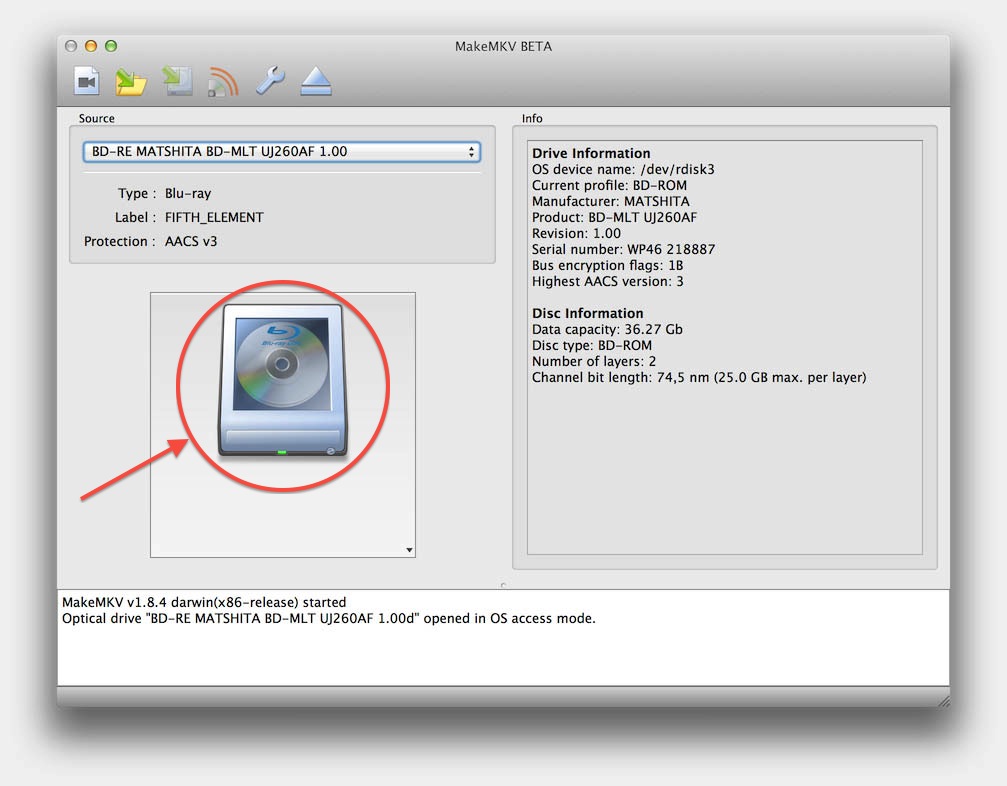The image size is (1007, 786).
Task: Eject the disc using the eject icon
Action: tap(316, 82)
